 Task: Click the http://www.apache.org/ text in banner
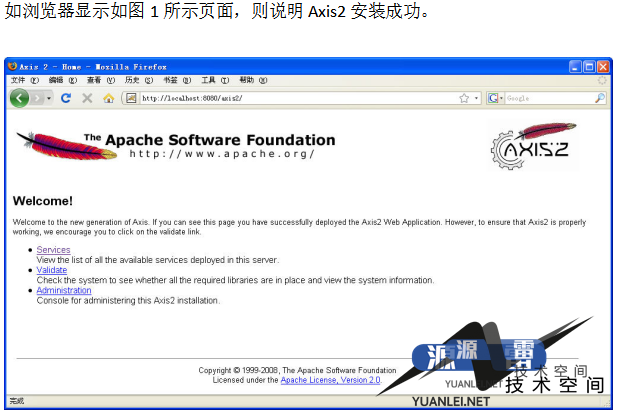click(222, 154)
